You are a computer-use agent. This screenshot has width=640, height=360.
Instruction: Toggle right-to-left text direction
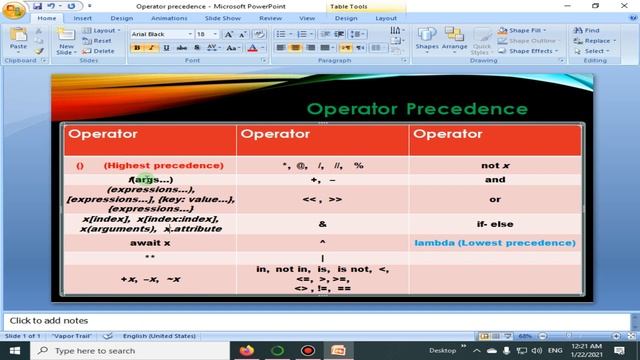coord(360,48)
